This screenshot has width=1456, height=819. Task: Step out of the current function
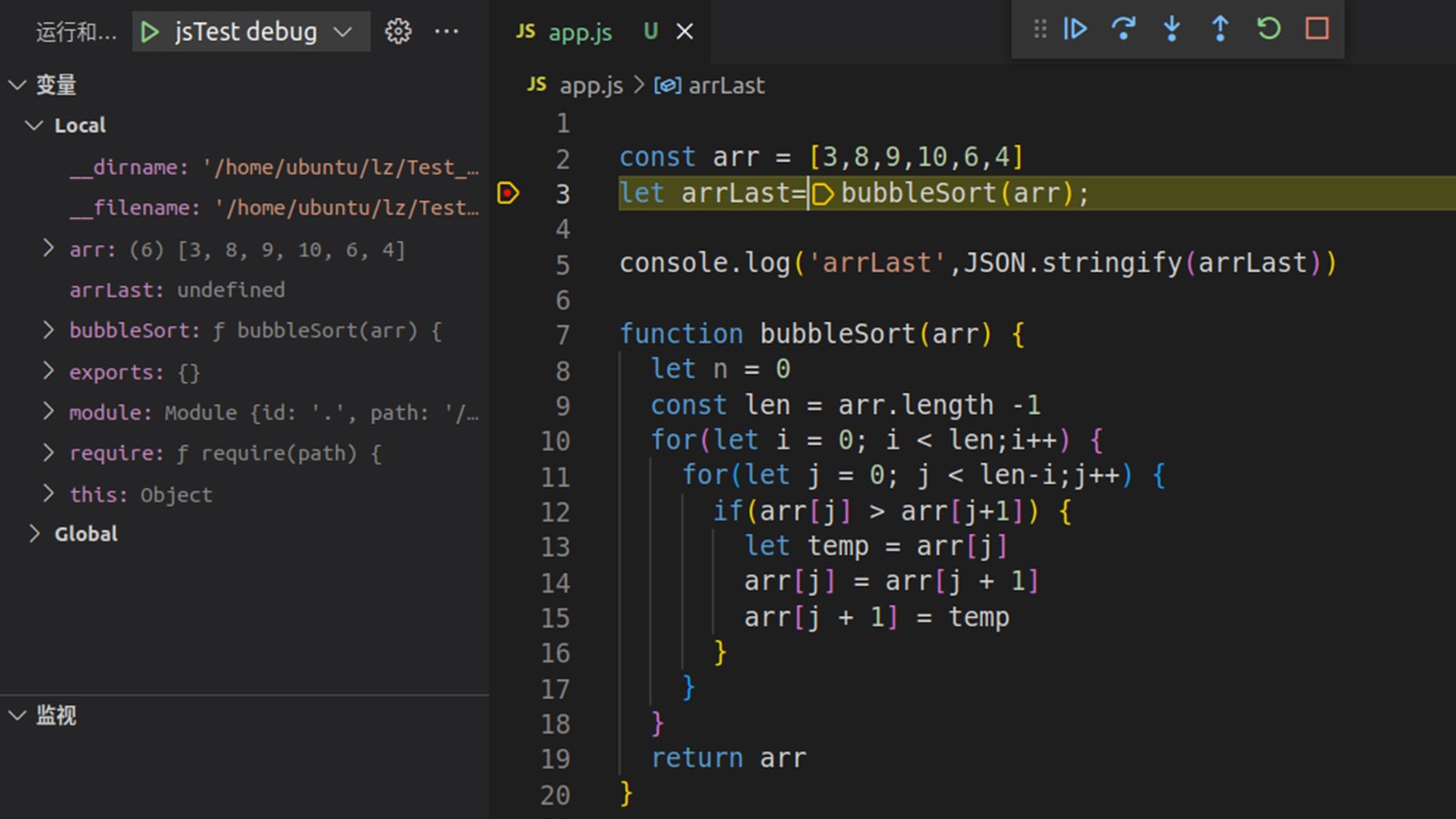pos(1219,29)
